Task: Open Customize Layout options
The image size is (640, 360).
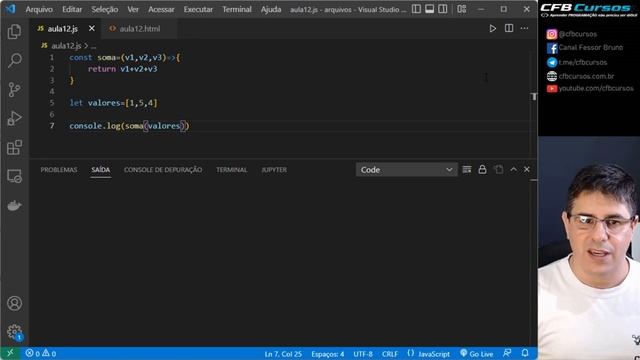Action: (462, 9)
